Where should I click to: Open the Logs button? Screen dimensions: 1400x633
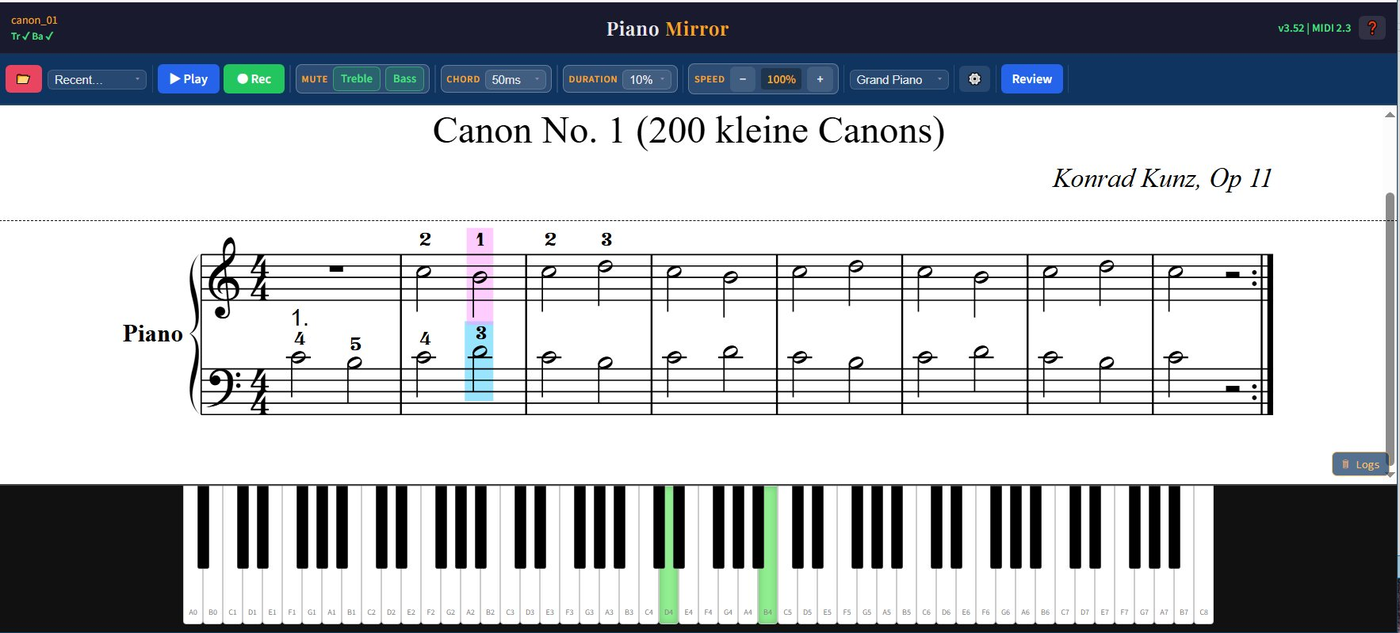click(1360, 464)
